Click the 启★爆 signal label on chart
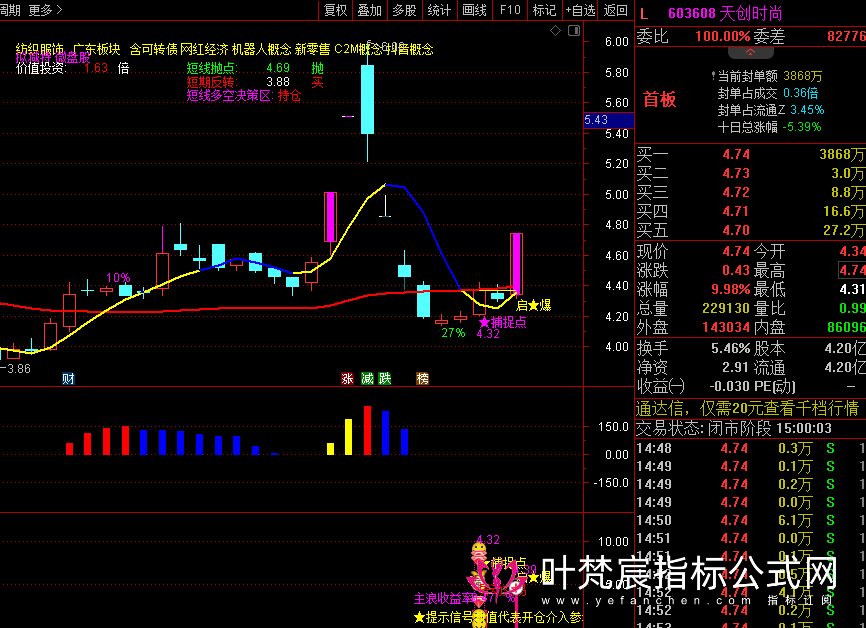The height and width of the screenshot is (628, 866). point(534,305)
